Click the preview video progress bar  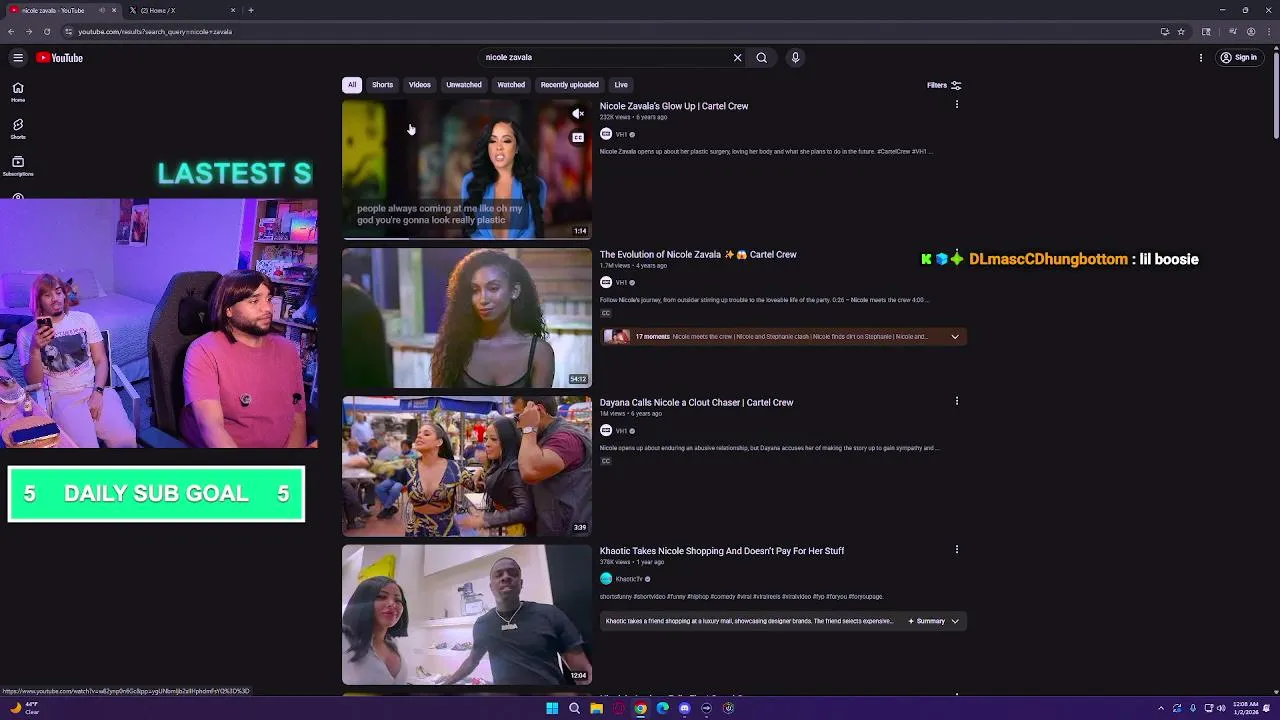tap(467, 238)
